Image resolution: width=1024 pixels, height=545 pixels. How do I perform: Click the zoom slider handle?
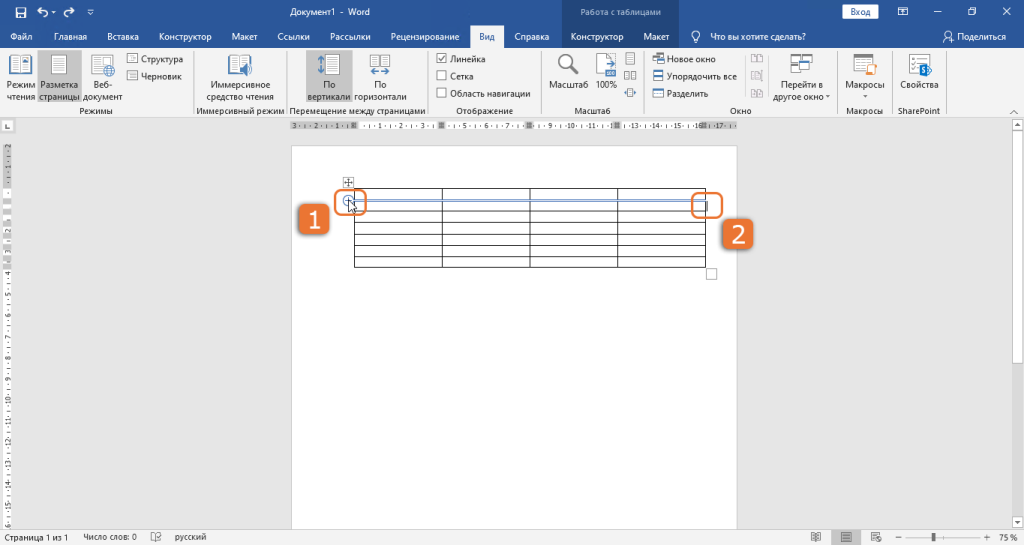pyautogui.click(x=933, y=537)
